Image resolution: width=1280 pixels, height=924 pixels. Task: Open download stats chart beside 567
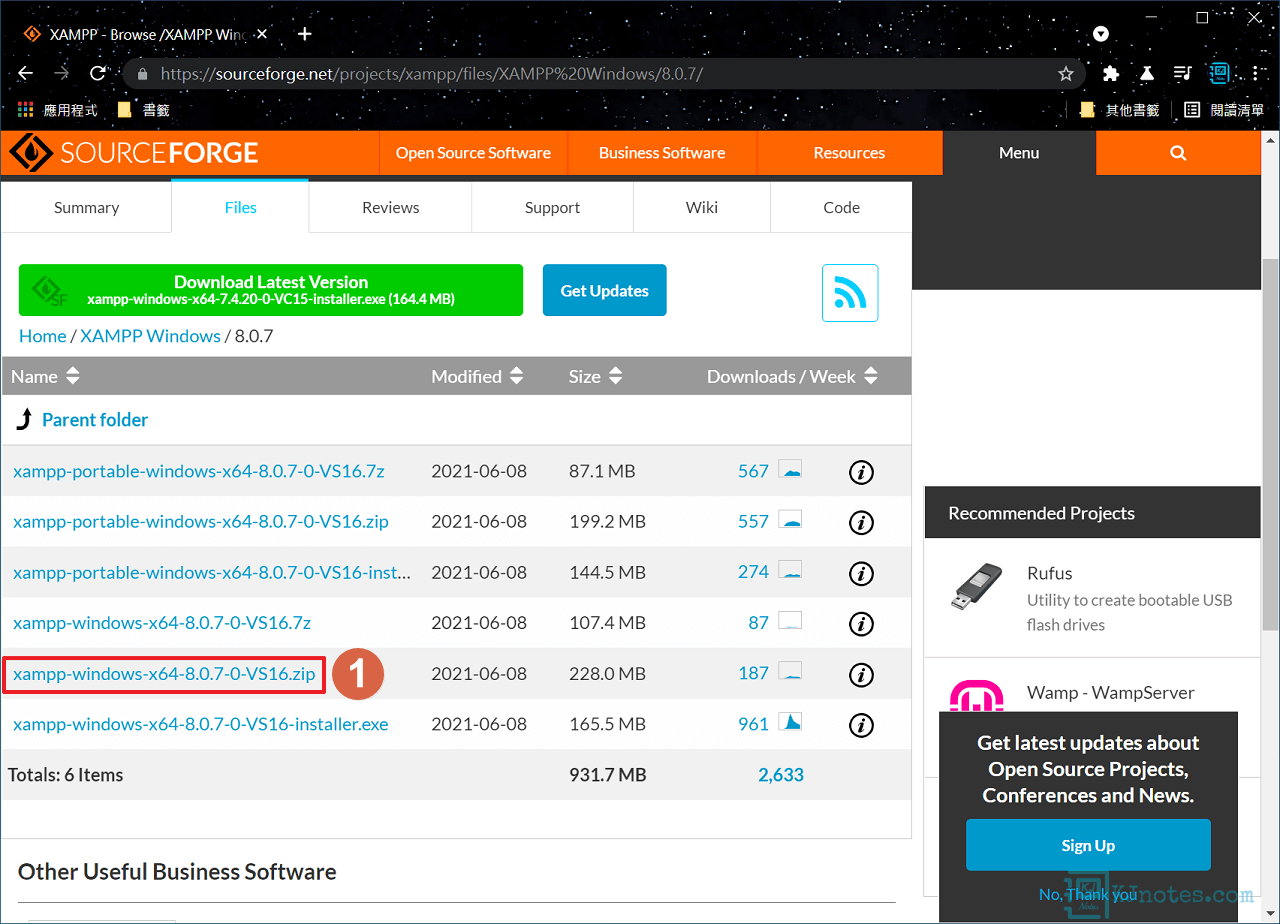(790, 470)
